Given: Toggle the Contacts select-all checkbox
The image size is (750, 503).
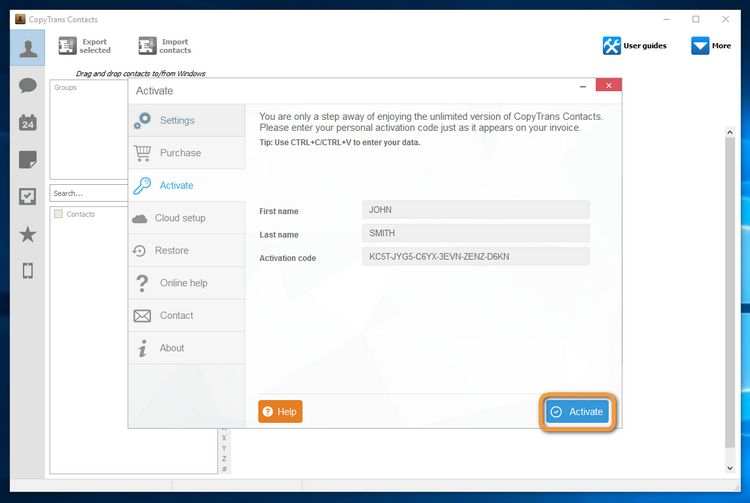Looking at the screenshot, I should pyautogui.click(x=58, y=214).
